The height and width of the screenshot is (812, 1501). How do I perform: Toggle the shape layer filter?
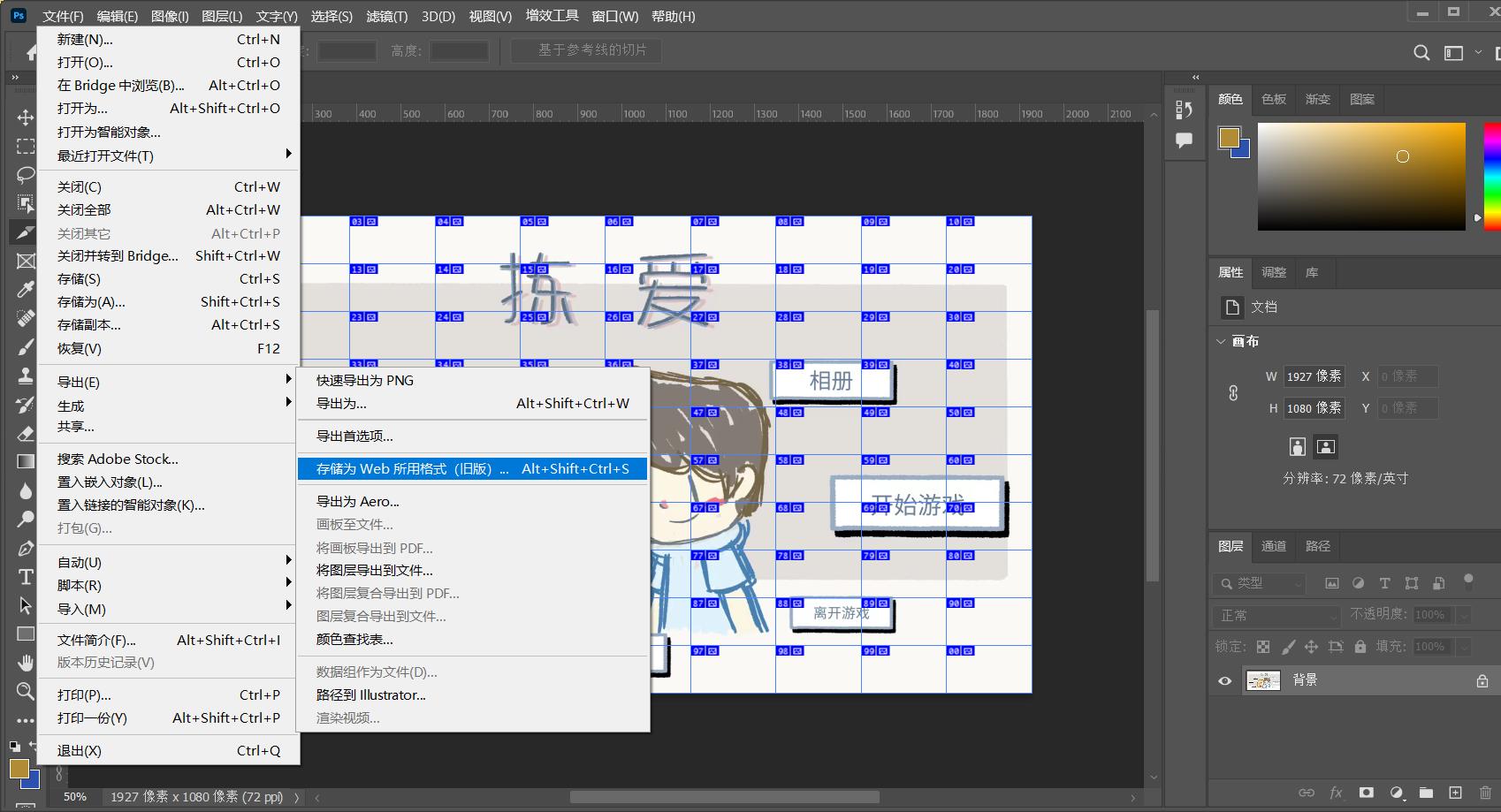[x=1412, y=583]
